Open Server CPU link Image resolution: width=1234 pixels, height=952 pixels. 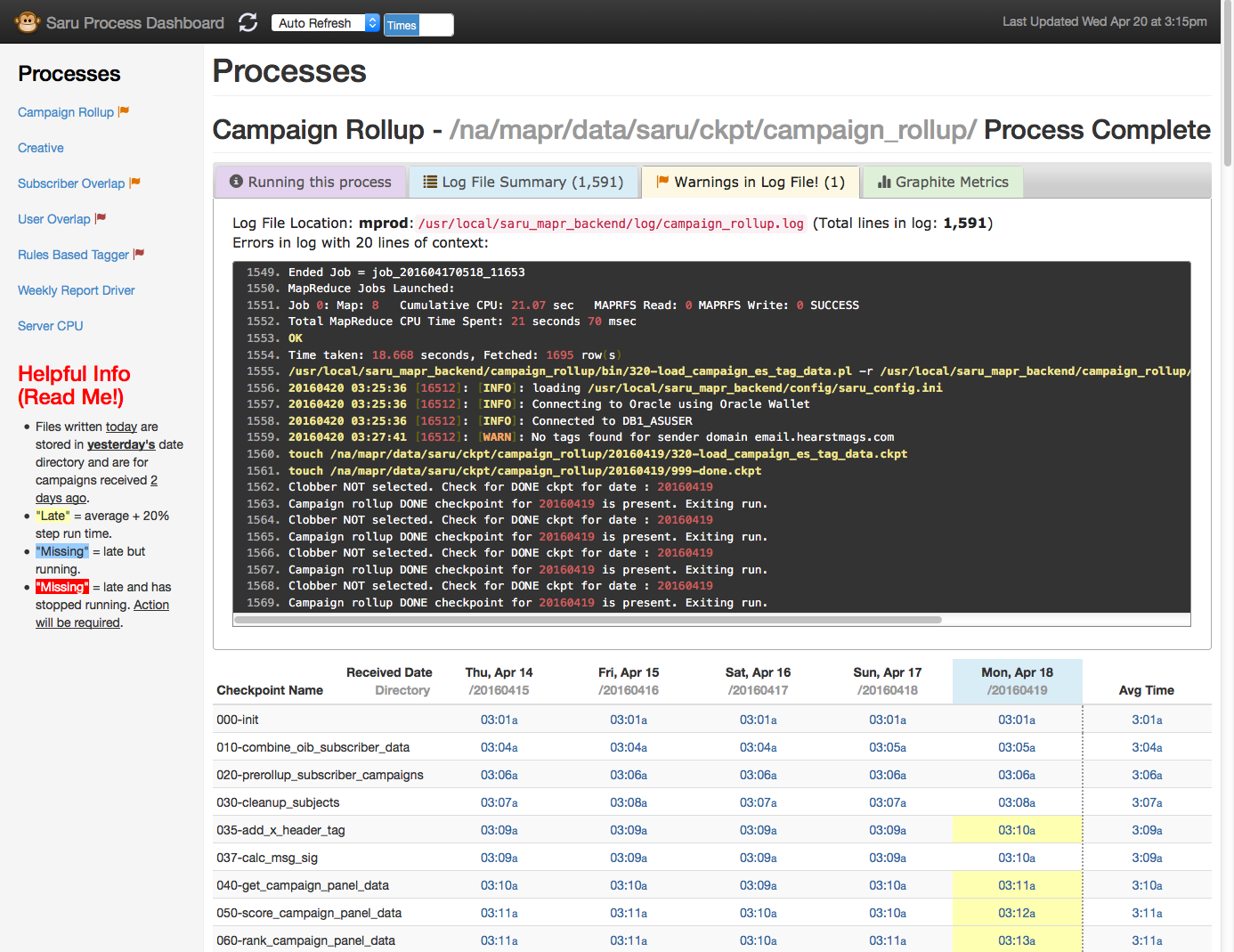pos(51,326)
